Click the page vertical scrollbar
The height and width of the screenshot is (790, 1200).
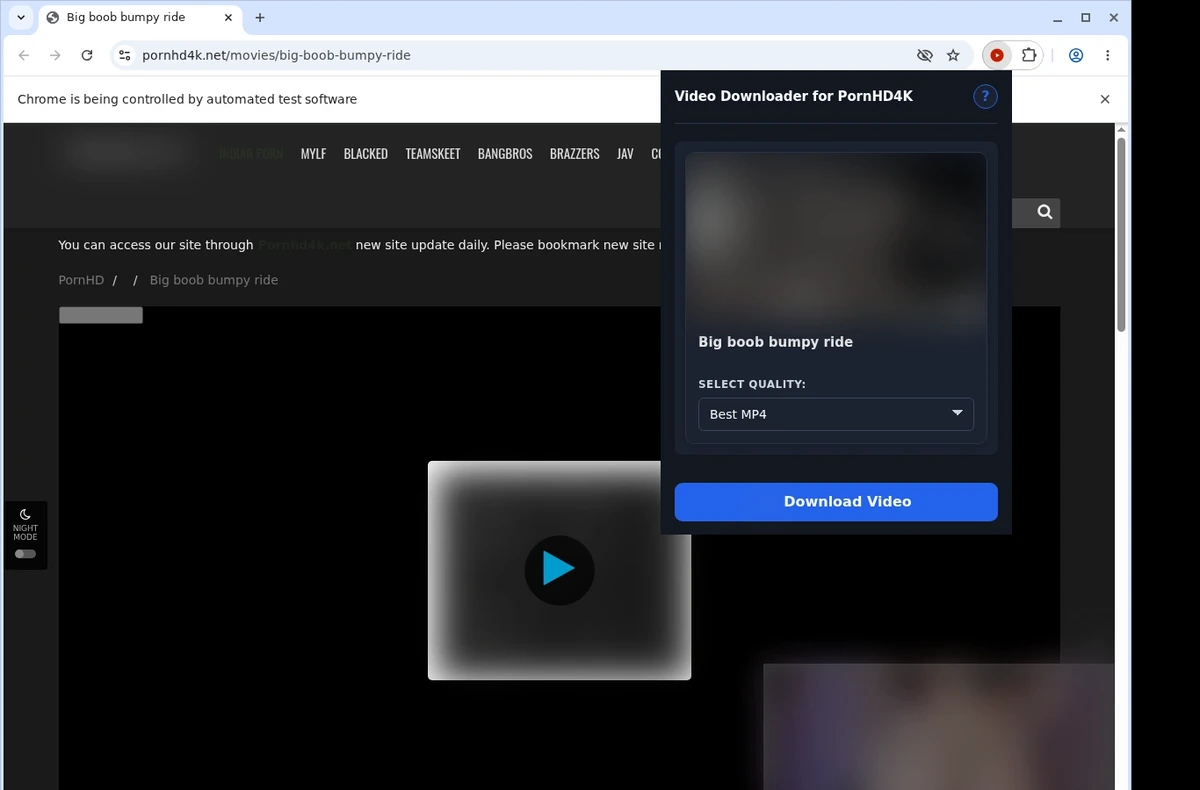[1121, 235]
